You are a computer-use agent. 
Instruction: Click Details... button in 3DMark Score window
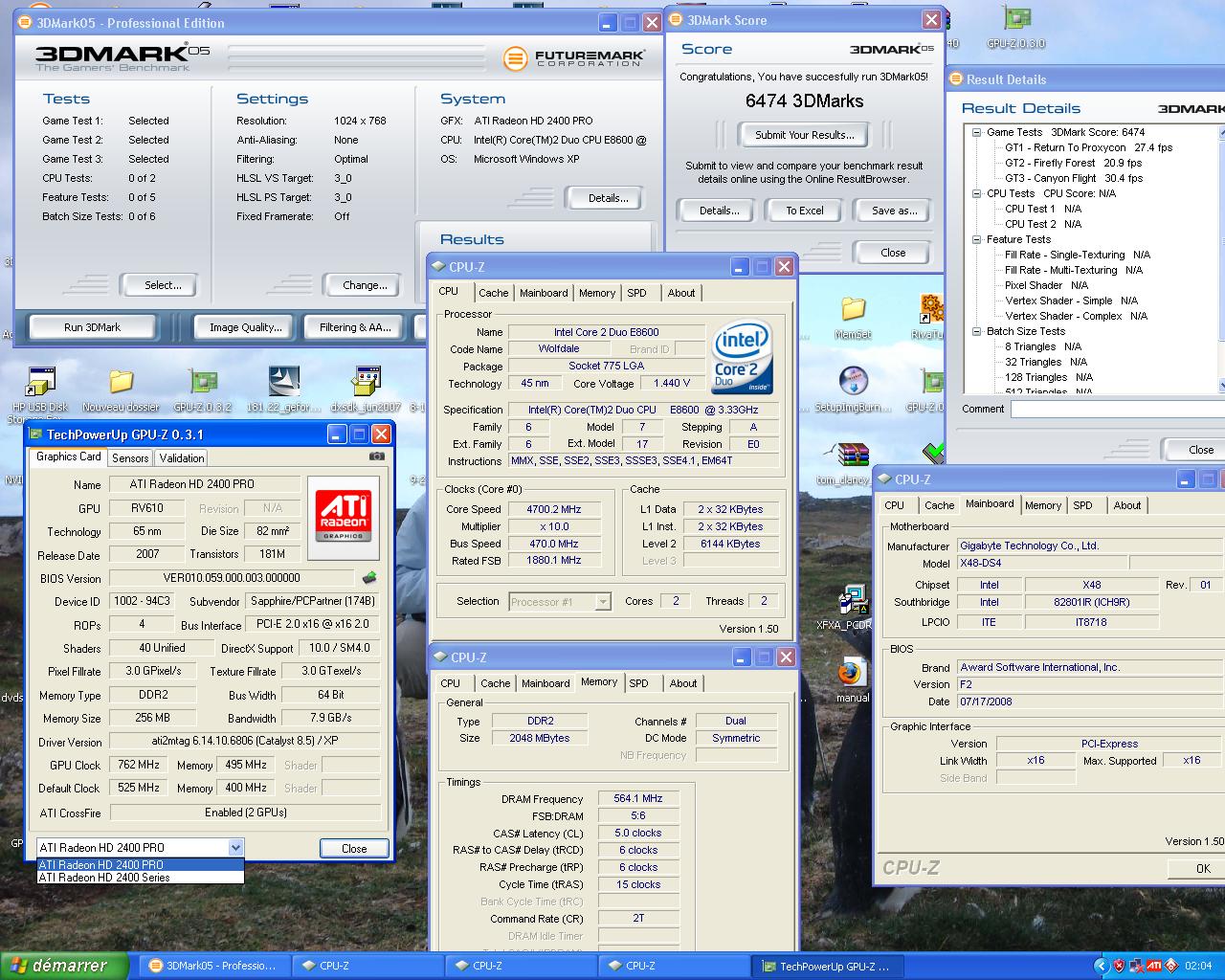click(x=719, y=211)
